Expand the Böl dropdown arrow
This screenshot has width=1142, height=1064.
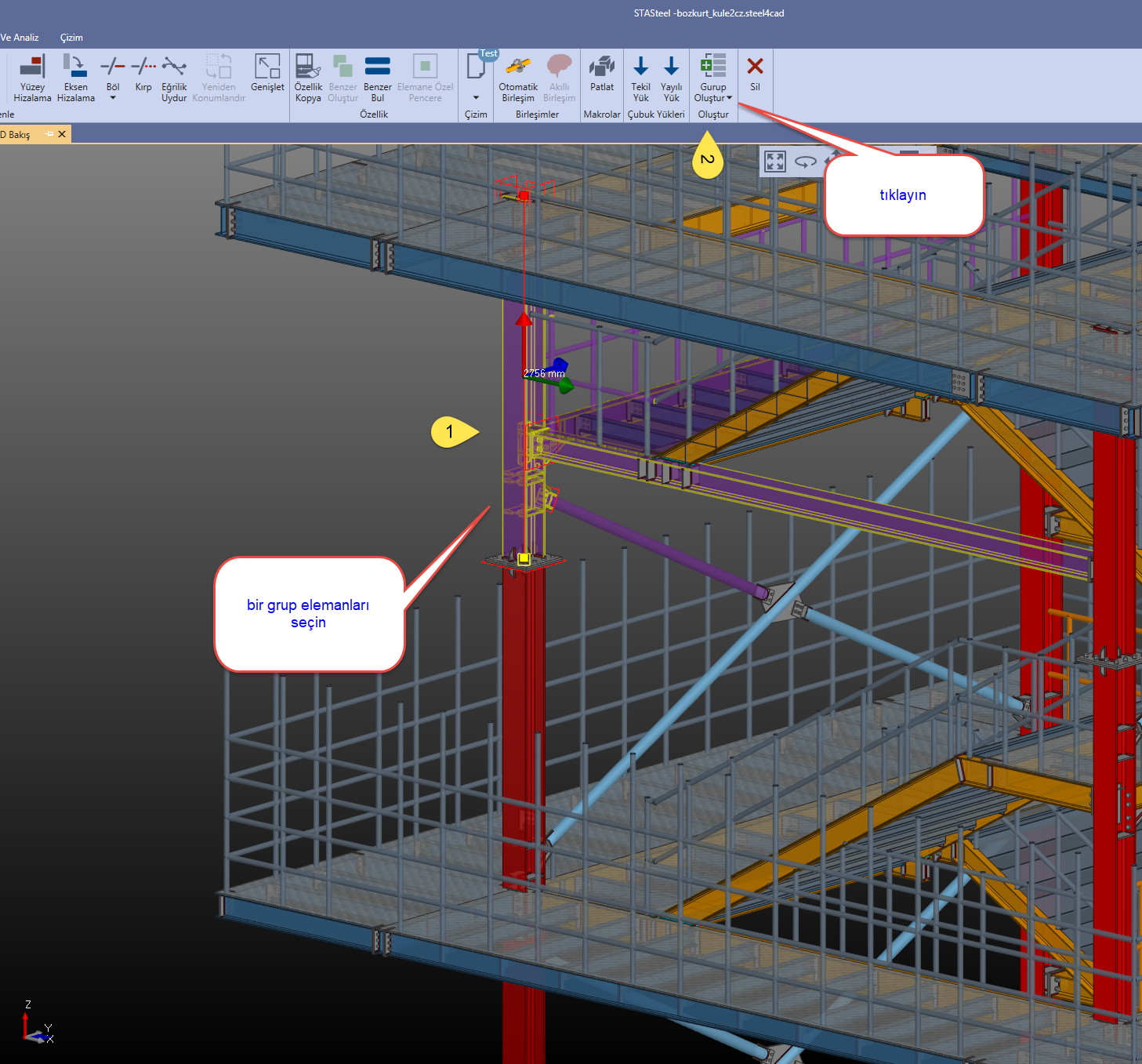[113, 98]
